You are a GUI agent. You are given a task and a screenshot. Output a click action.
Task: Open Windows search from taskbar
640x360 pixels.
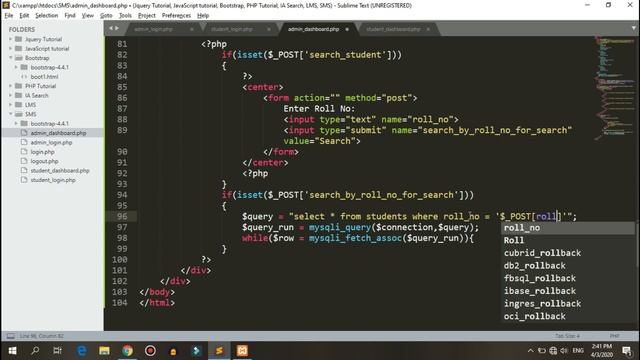(35, 351)
